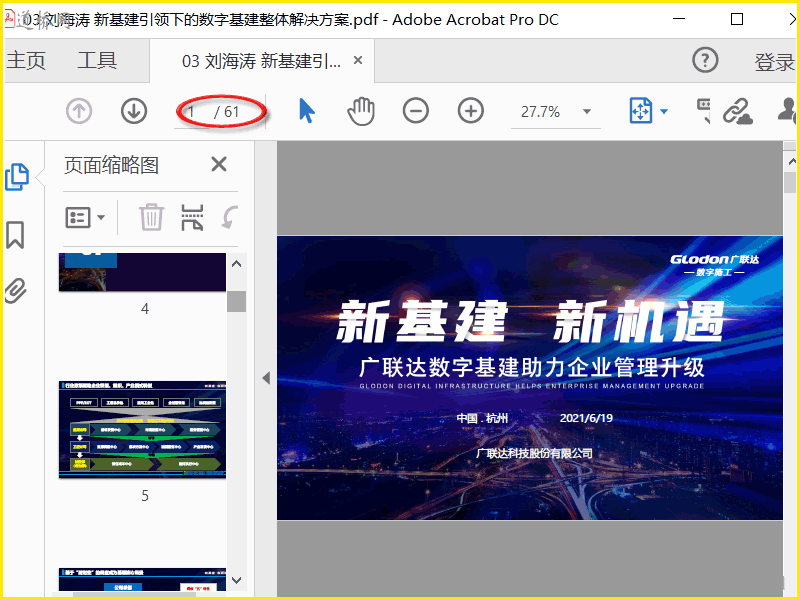Click 广联达科技股份有限公司 text

click(x=534, y=453)
